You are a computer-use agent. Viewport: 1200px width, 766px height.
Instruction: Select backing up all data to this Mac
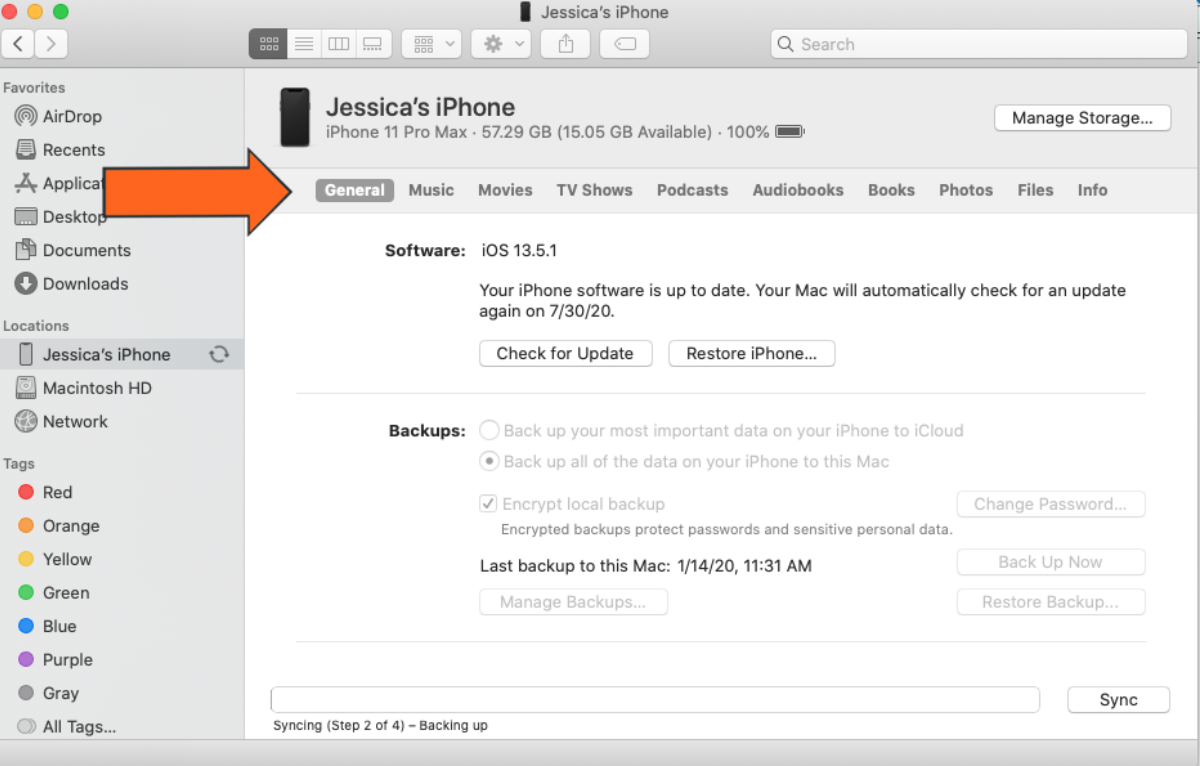489,461
